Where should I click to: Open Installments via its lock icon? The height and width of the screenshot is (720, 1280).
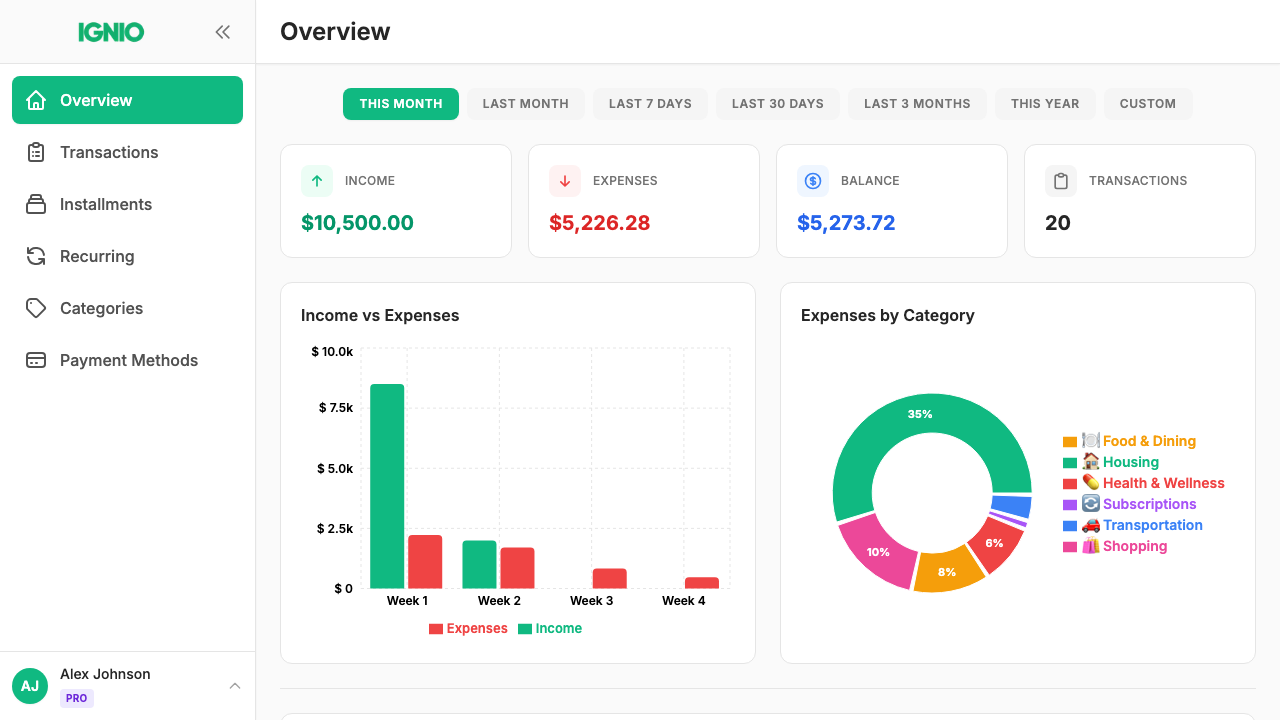click(36, 204)
